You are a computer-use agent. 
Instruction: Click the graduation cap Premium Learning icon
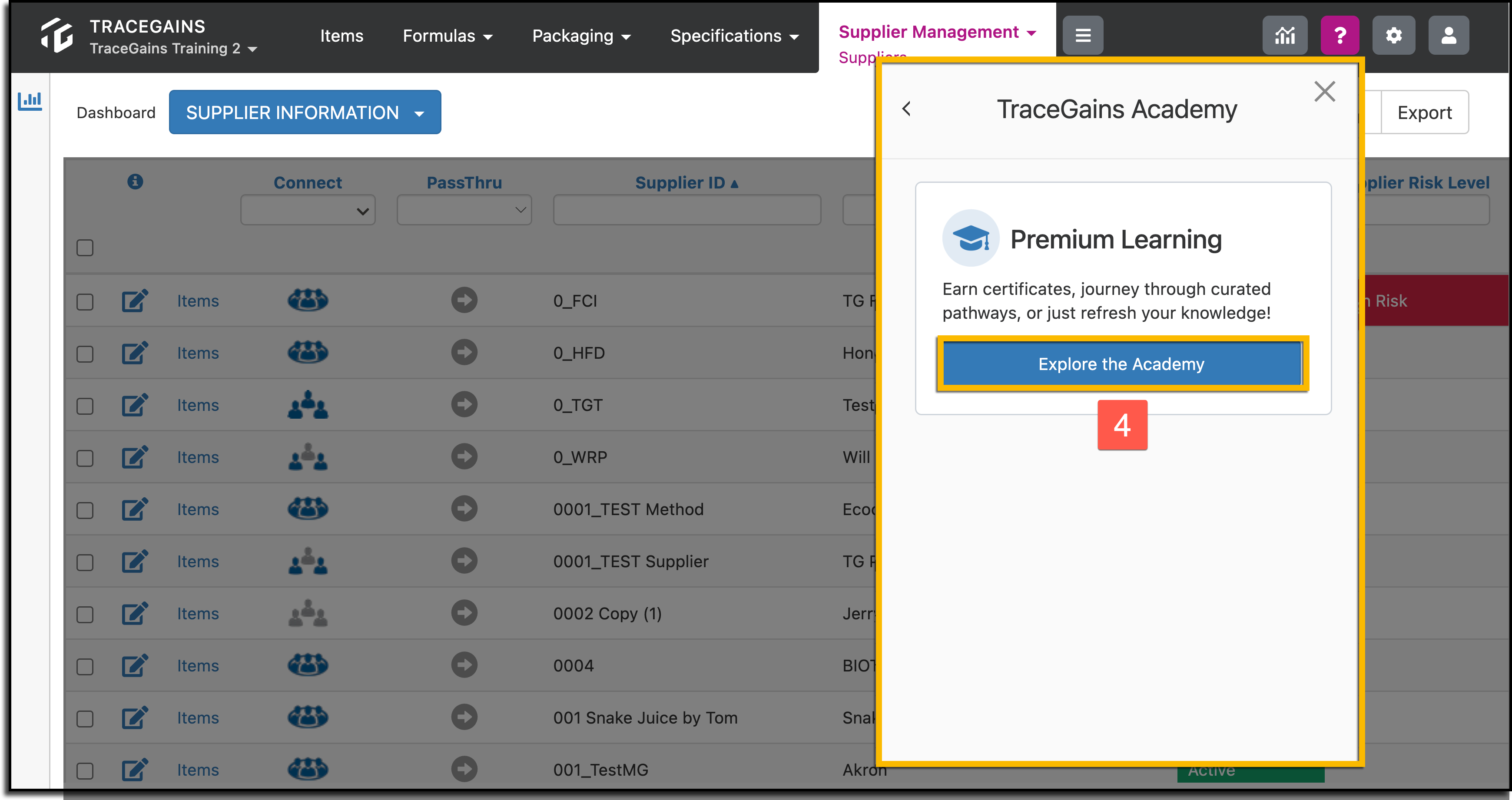point(971,238)
